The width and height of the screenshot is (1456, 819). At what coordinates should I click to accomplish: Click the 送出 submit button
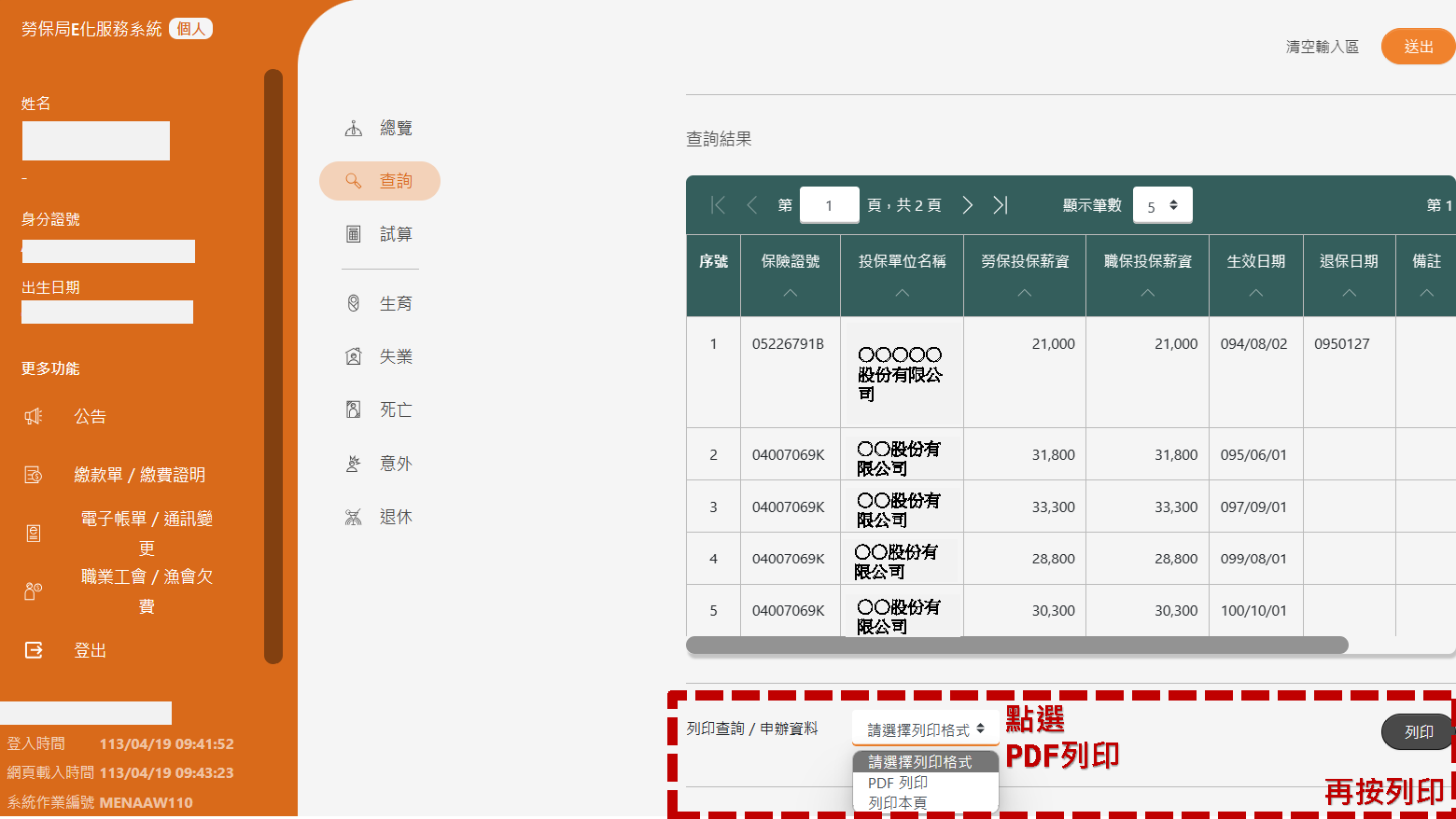[x=1418, y=47]
